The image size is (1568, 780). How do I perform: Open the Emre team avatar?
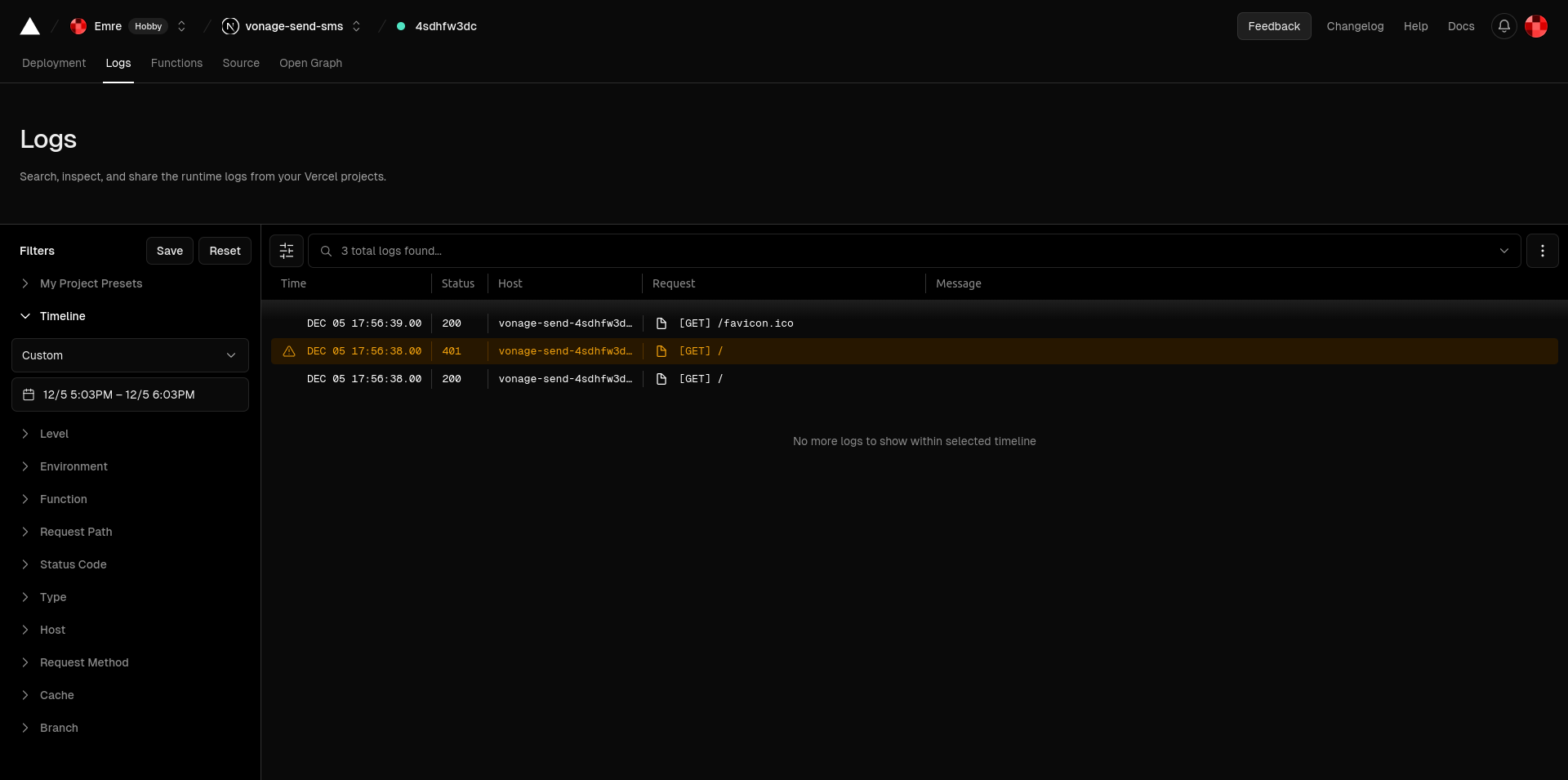(x=78, y=26)
